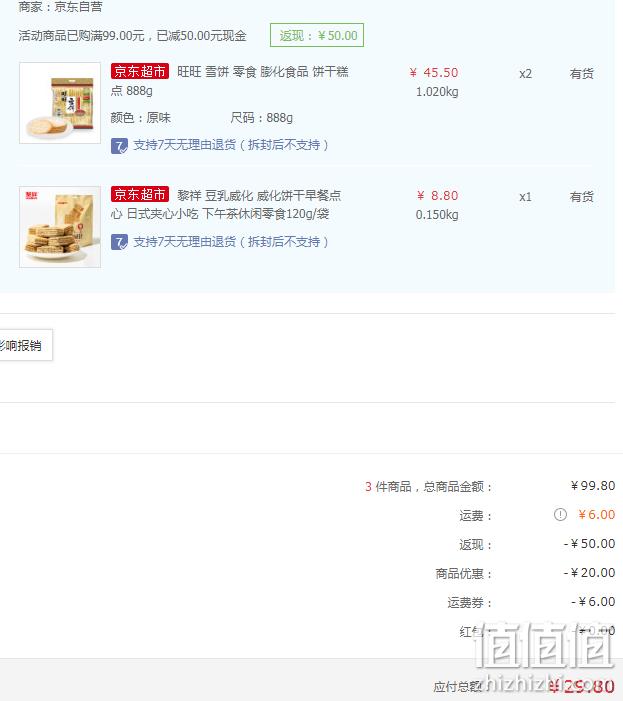Click the 返现 ¥50.00 green badge
623x701 pixels.
coord(317,35)
